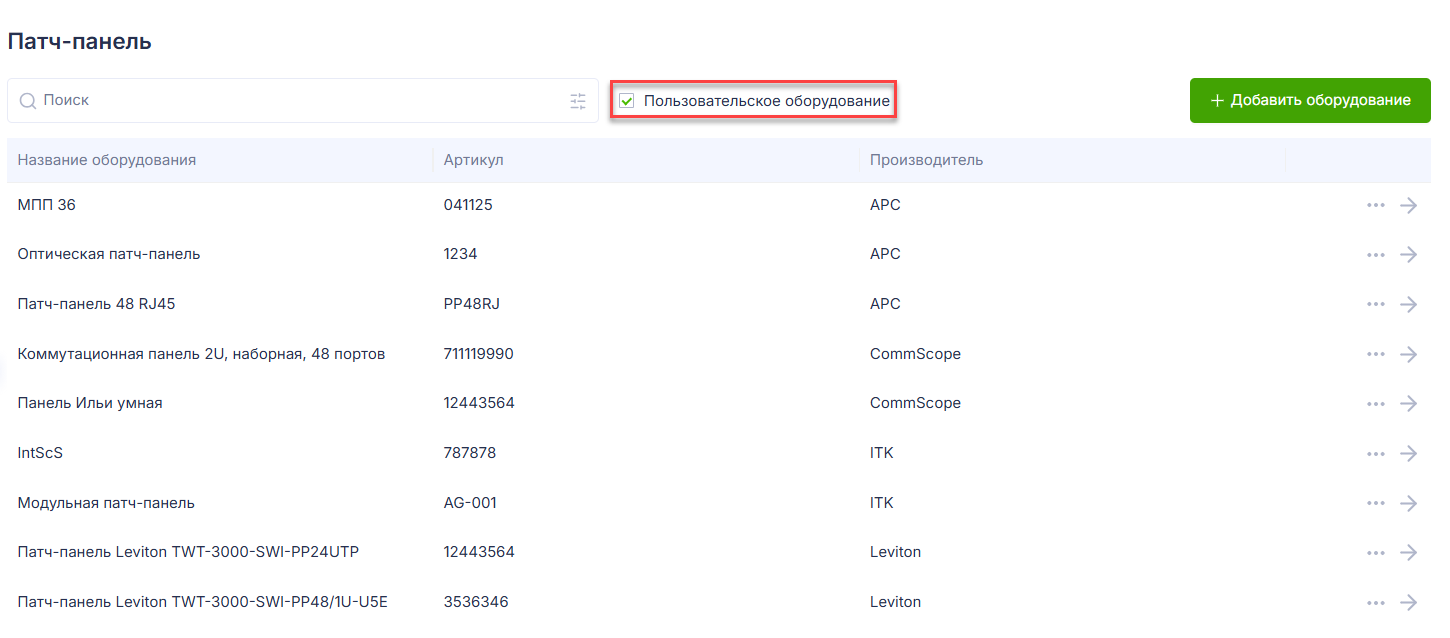
Task: Sort by Название оборудования column header
Action: point(107,160)
